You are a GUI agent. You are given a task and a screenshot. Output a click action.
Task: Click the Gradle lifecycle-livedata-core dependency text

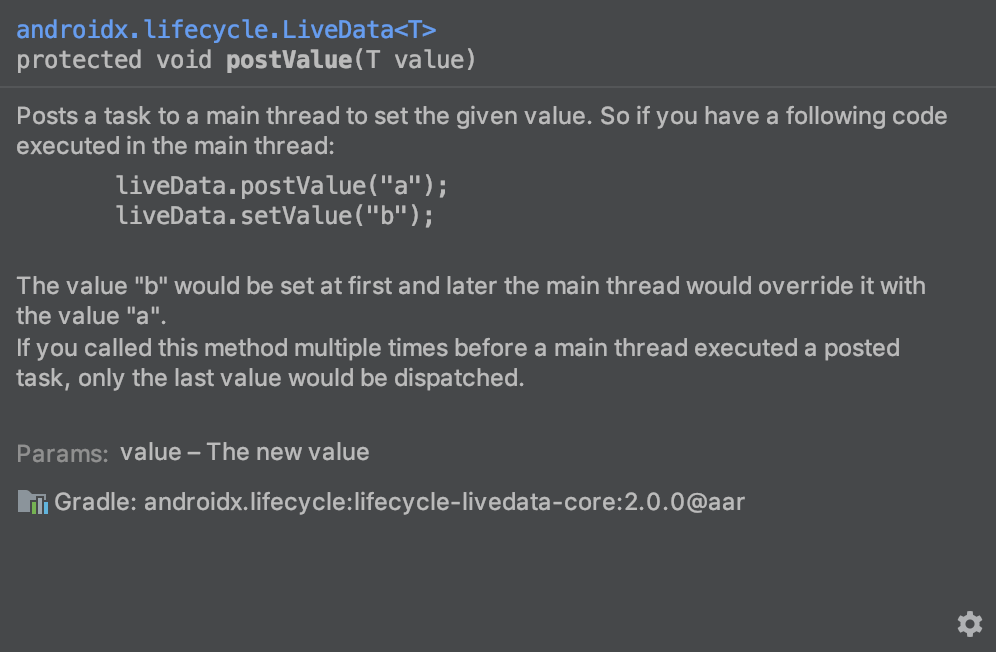pos(400,502)
